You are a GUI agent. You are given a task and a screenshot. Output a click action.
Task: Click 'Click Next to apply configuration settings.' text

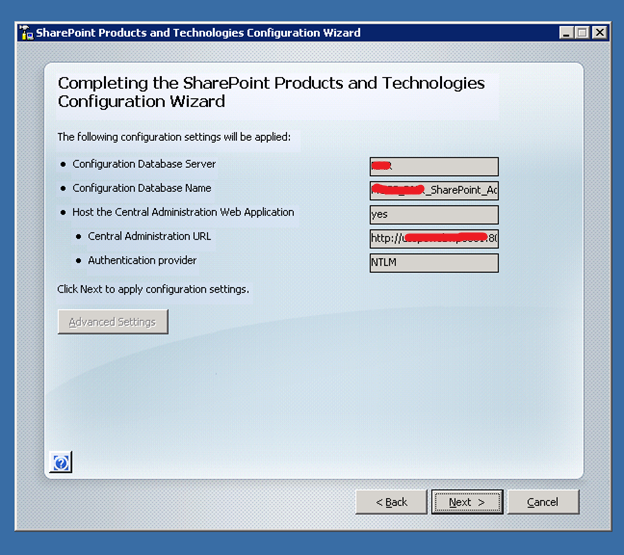pyautogui.click(x=153, y=289)
